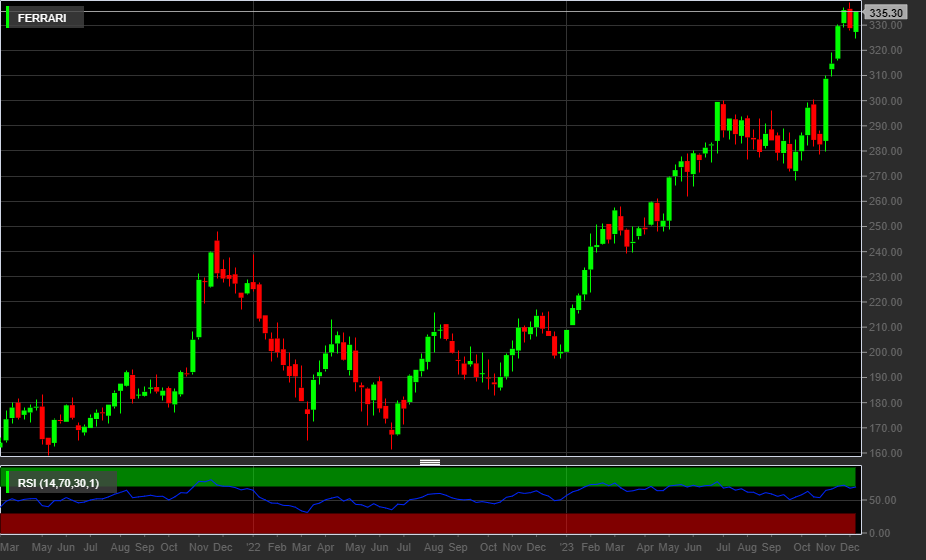Click the 335.30 current price tag

(x=885, y=12)
